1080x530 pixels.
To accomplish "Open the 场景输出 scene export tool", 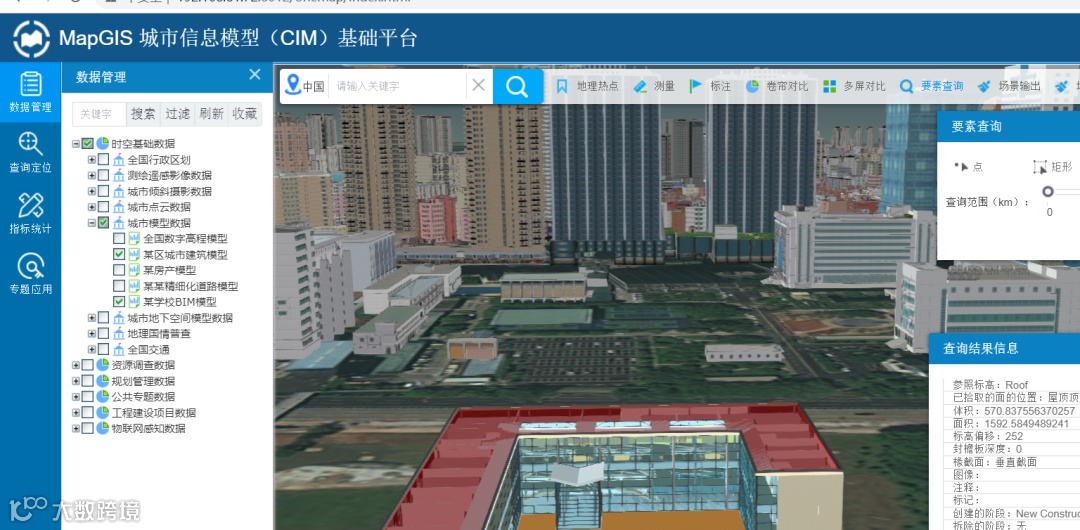I will 1009,86.
